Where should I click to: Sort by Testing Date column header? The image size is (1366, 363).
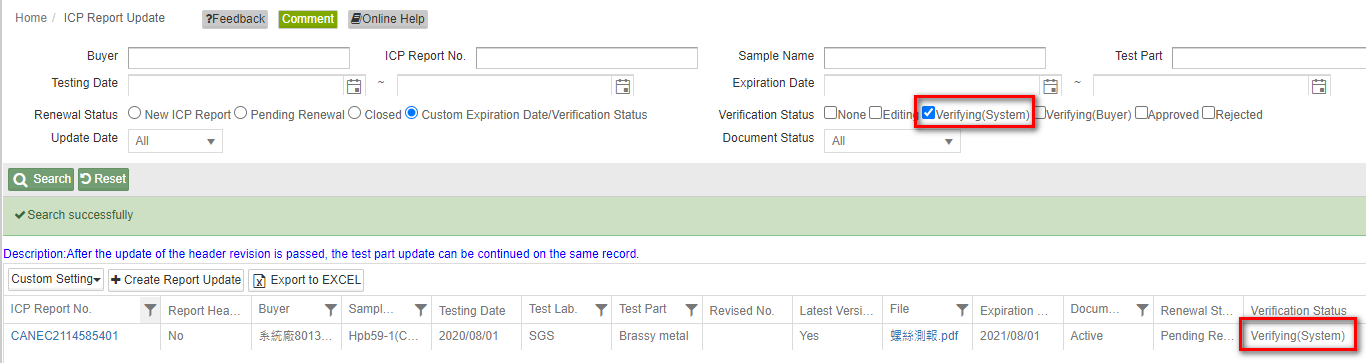click(472, 311)
